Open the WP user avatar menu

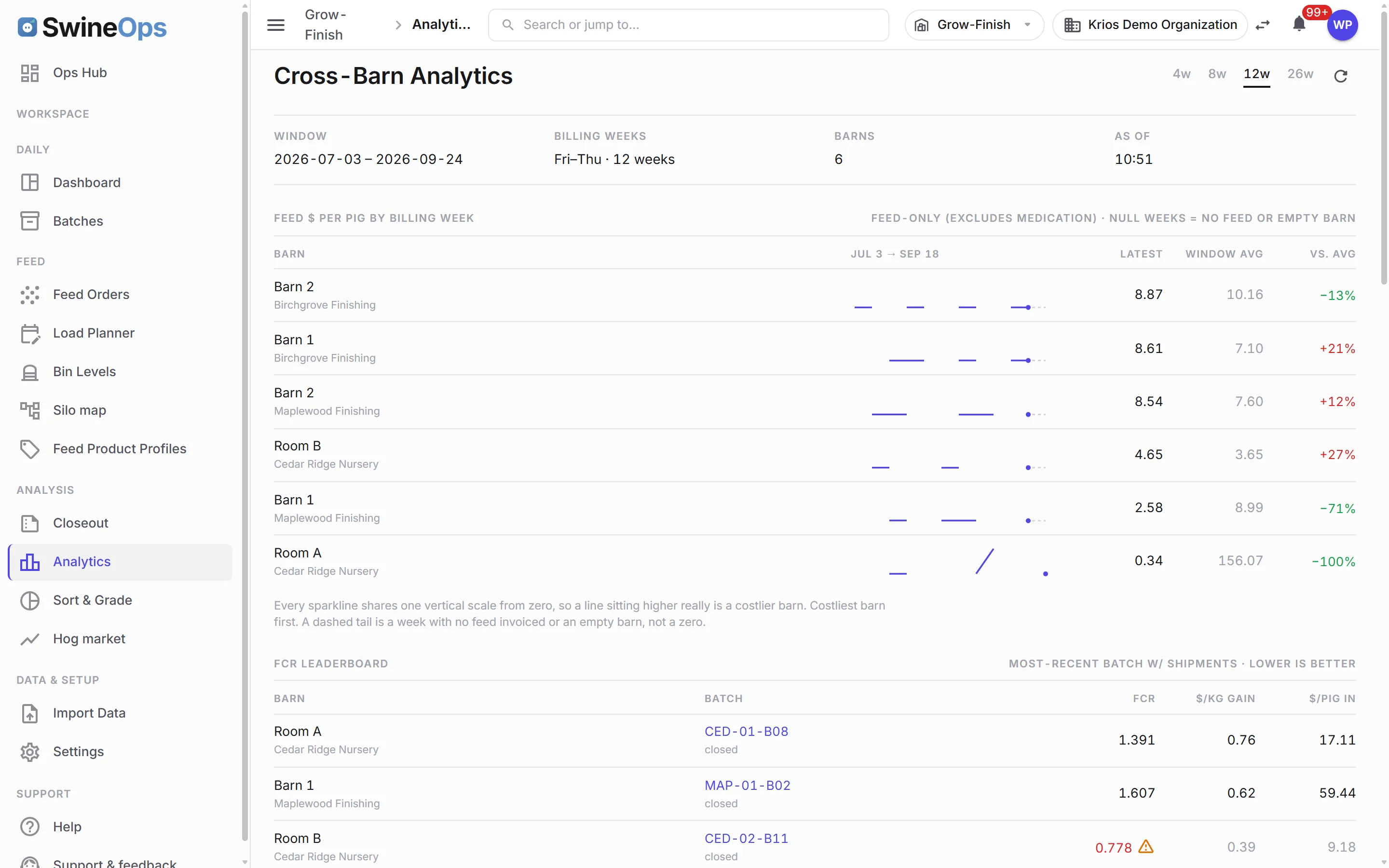pyautogui.click(x=1343, y=25)
